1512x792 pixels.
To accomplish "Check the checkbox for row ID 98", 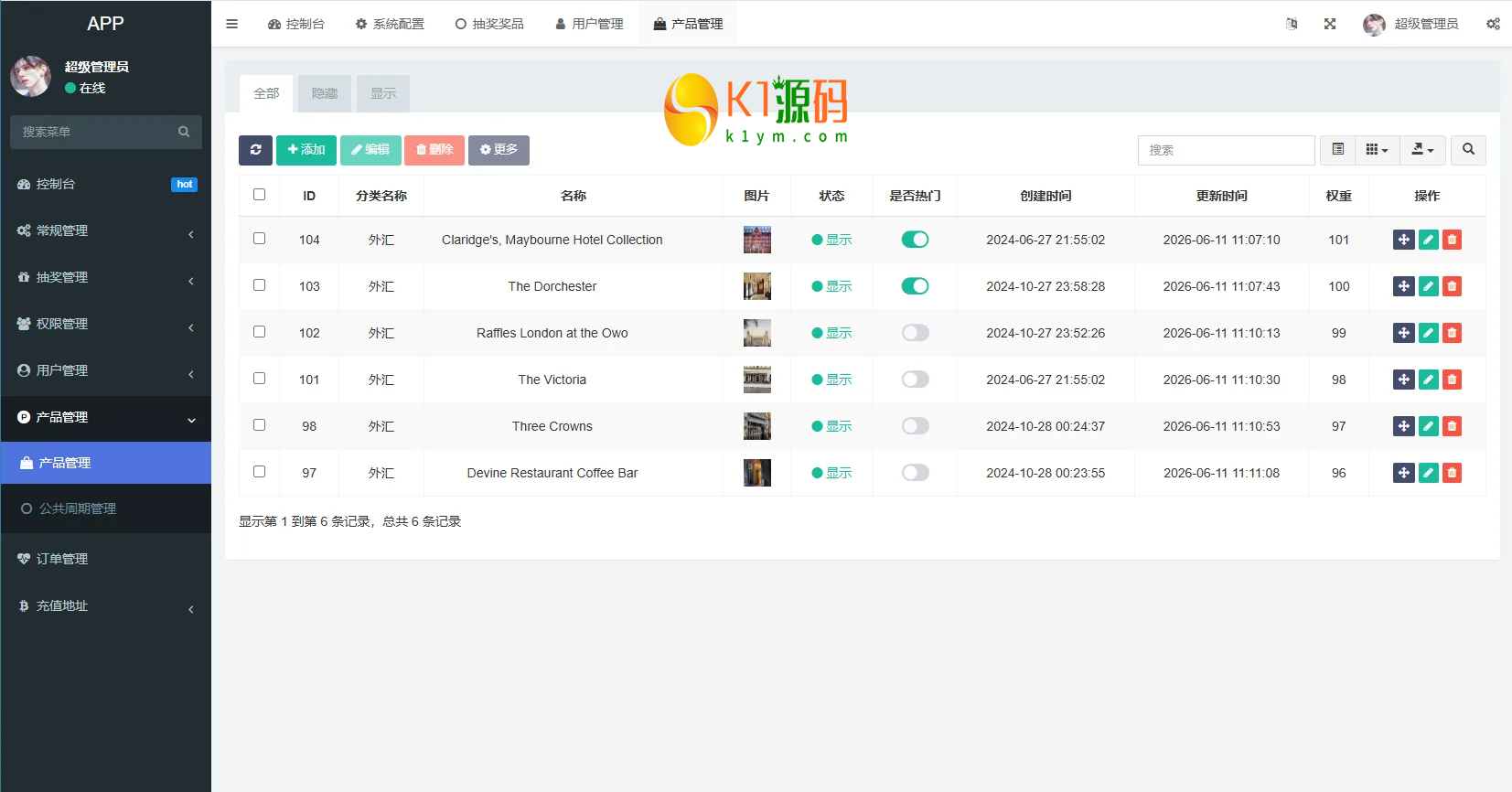I will click(x=260, y=425).
